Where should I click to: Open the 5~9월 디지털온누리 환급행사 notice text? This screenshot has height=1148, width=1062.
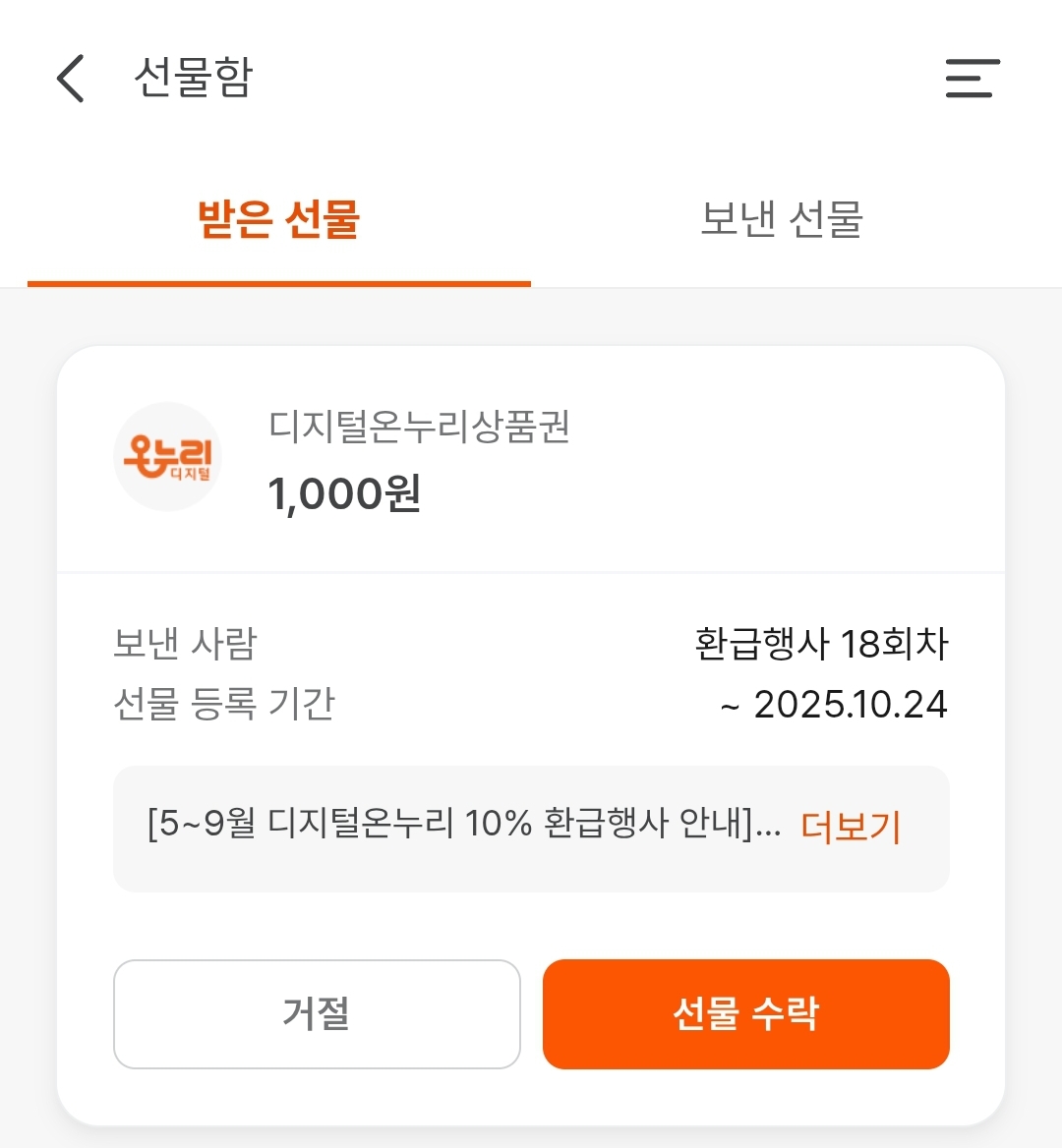click(x=451, y=824)
